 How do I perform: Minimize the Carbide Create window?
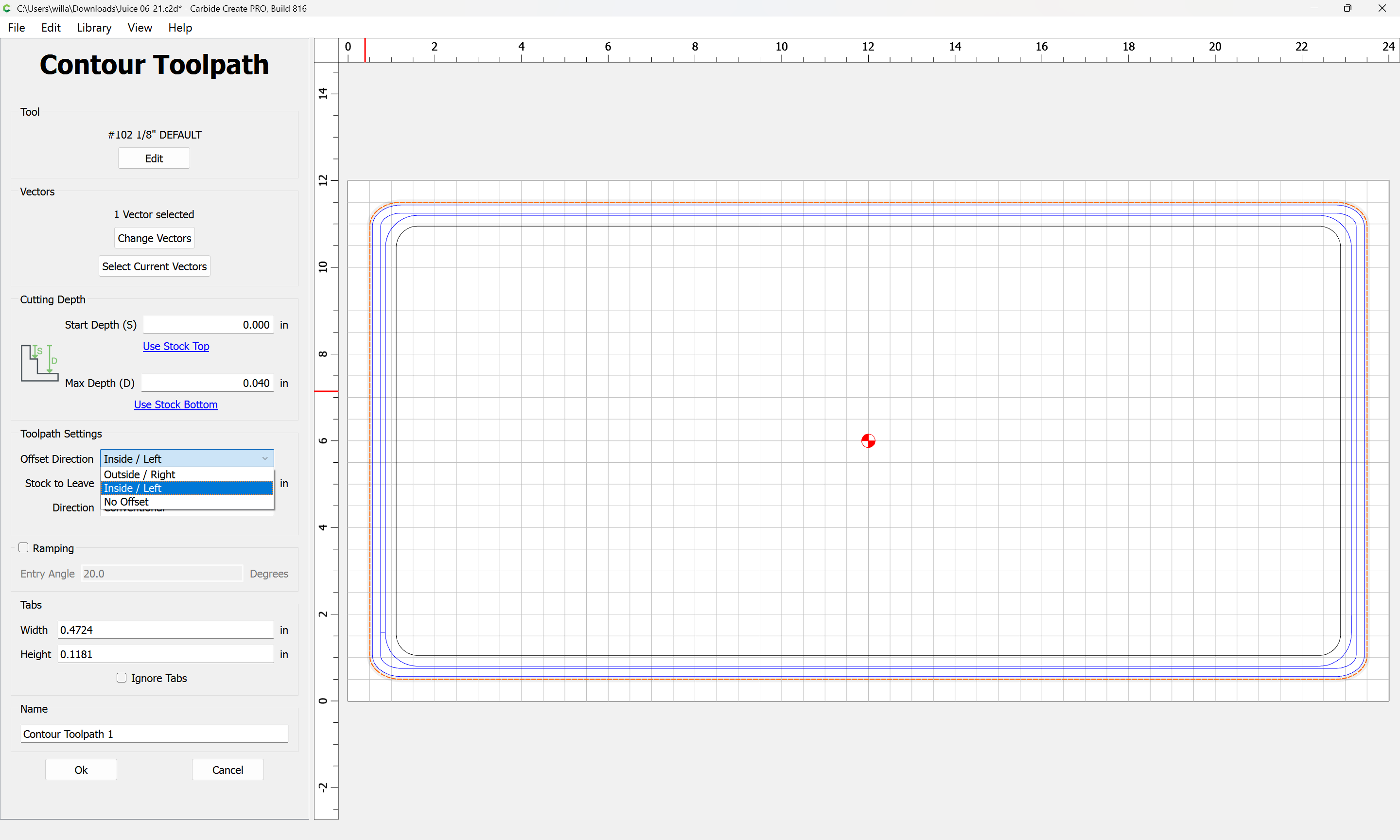tap(1314, 8)
